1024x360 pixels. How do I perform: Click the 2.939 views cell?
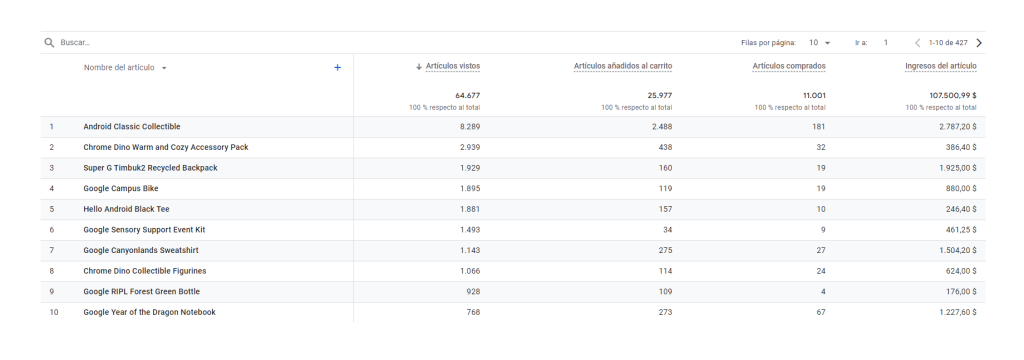pyautogui.click(x=470, y=148)
